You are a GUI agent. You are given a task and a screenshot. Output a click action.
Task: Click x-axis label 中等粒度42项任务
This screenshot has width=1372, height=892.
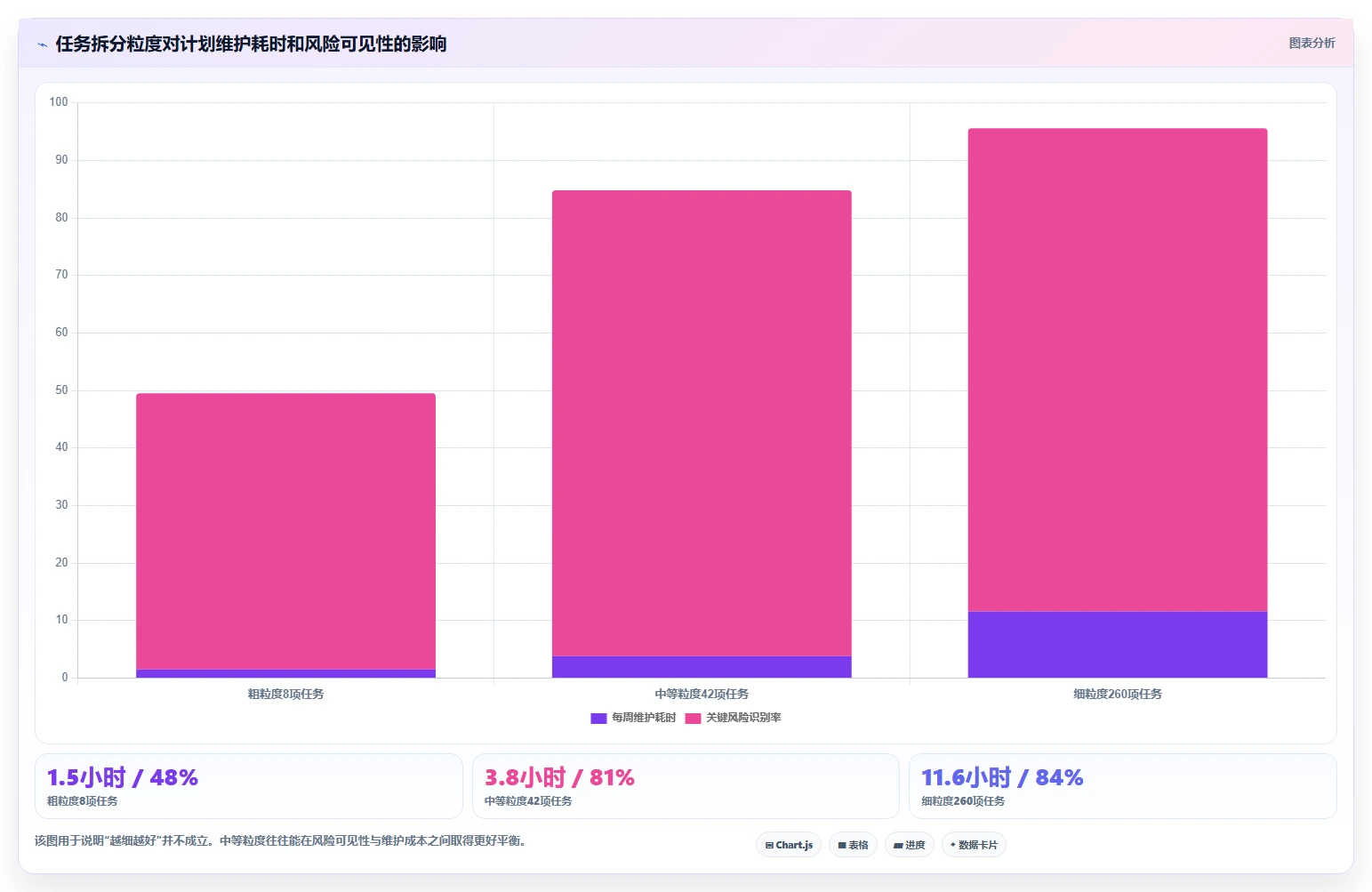pos(702,694)
